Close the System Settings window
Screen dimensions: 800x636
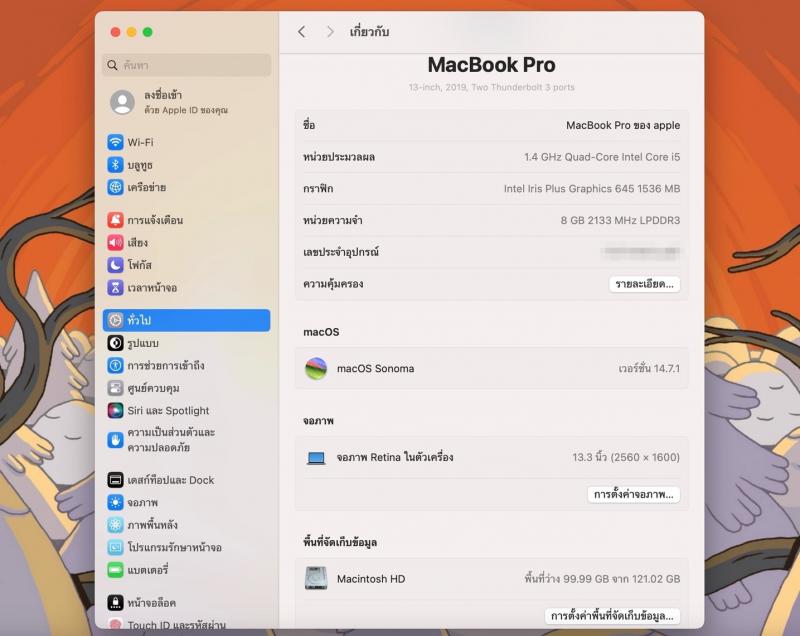point(115,32)
